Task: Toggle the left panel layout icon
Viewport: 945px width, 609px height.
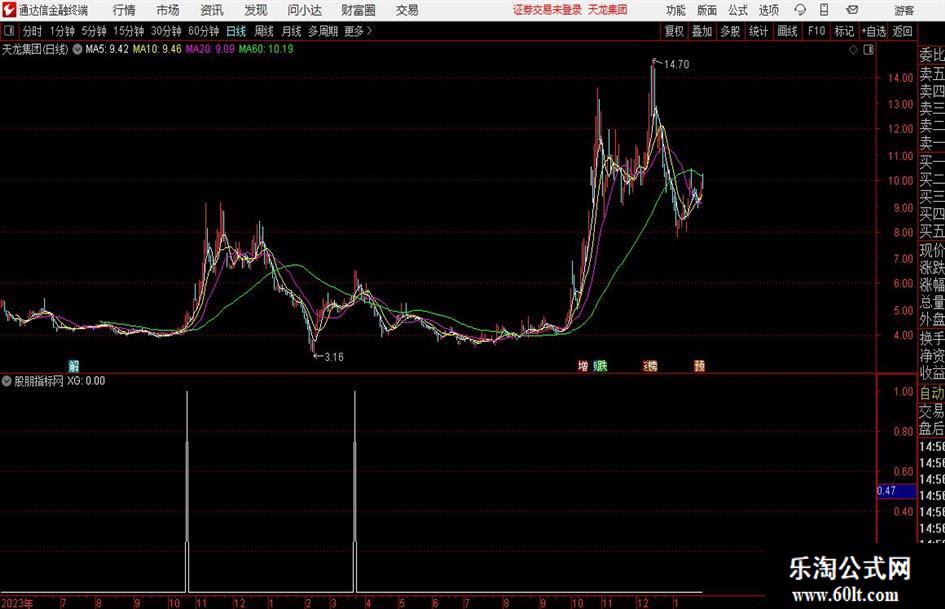Action: point(9,31)
